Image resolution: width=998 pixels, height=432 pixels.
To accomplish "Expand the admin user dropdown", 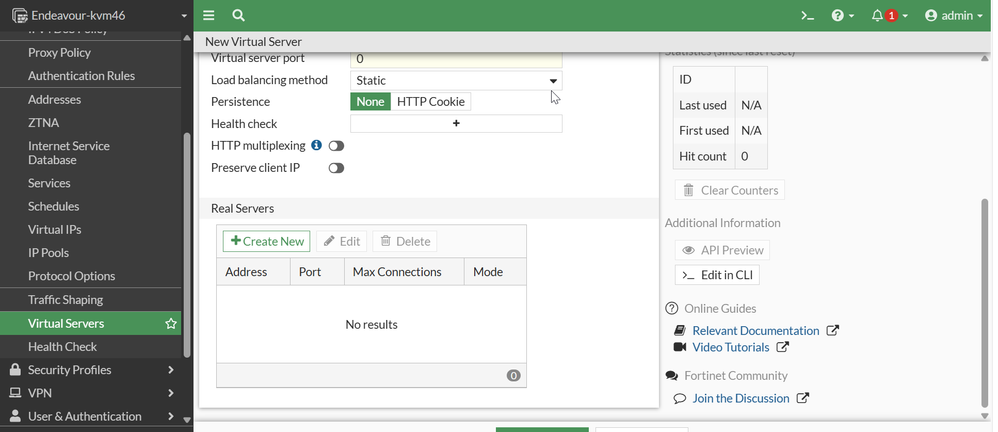I will click(x=953, y=16).
